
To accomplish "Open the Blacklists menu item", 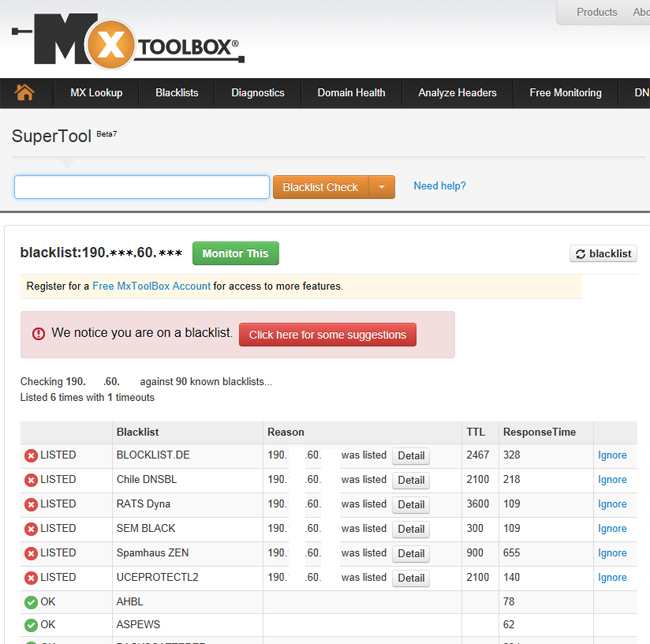I will [177, 92].
